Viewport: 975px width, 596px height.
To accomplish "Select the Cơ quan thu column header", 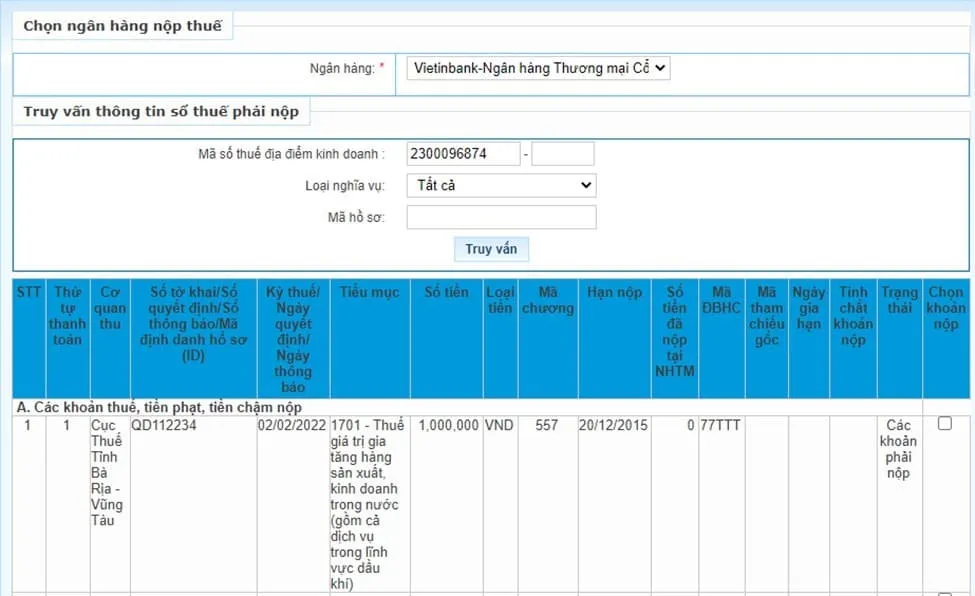I will (x=108, y=308).
